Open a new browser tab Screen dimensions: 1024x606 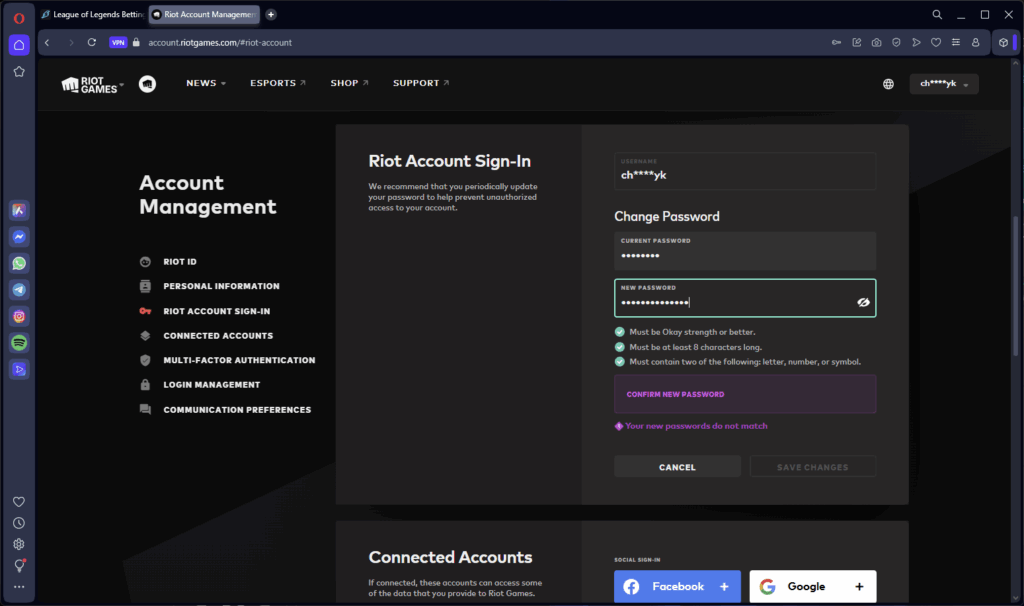pos(271,14)
